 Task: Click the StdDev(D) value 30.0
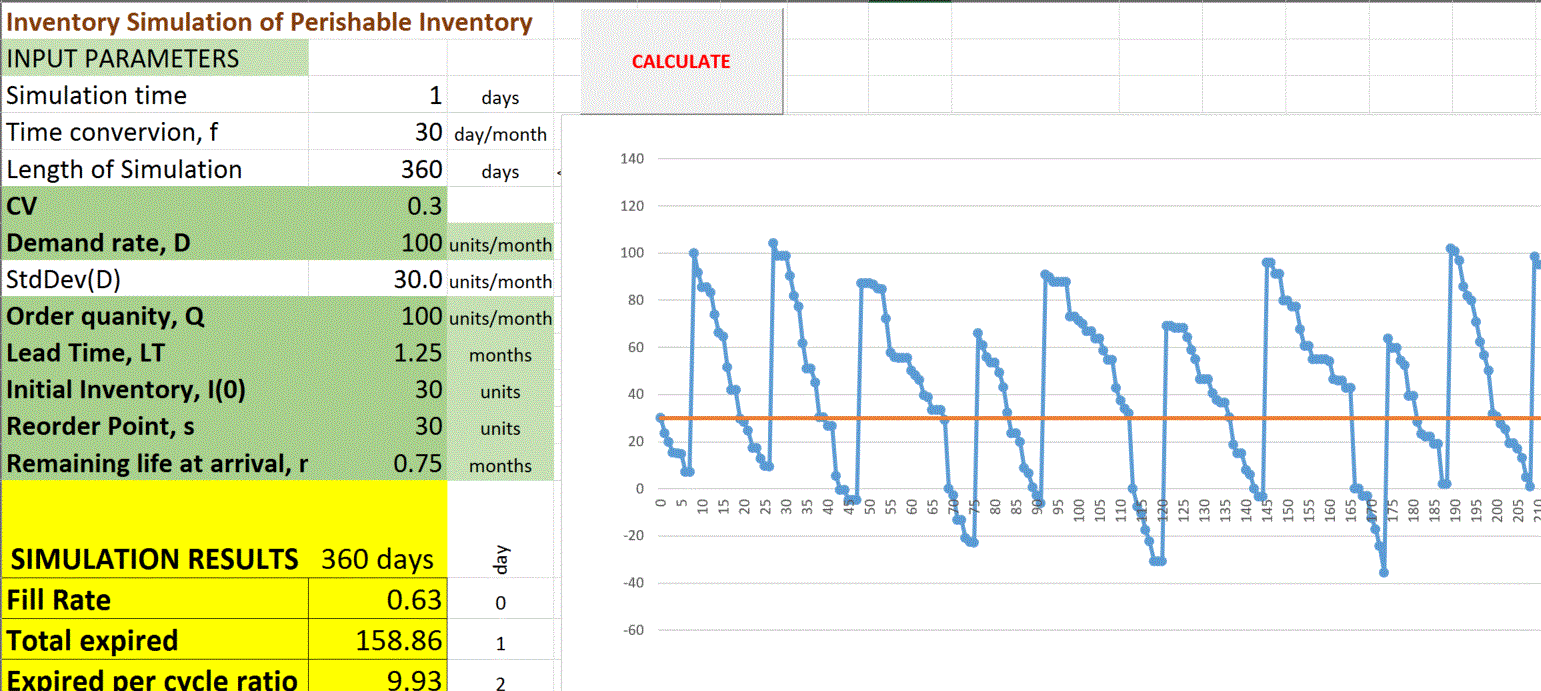click(x=378, y=280)
